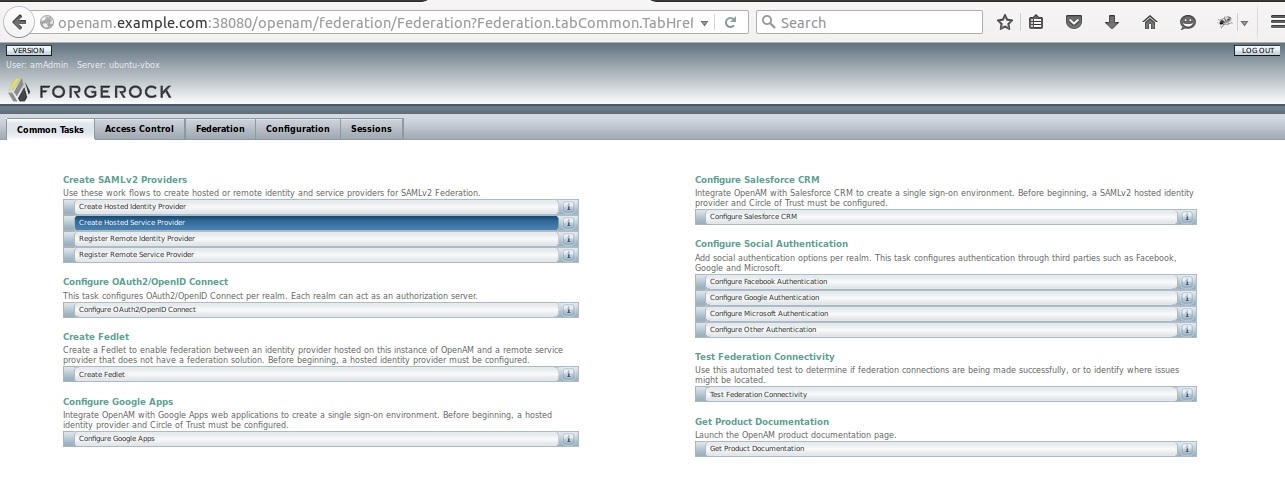Open the URL history dropdown arrow
Screen dimensions: 1285x501
tap(706, 22)
